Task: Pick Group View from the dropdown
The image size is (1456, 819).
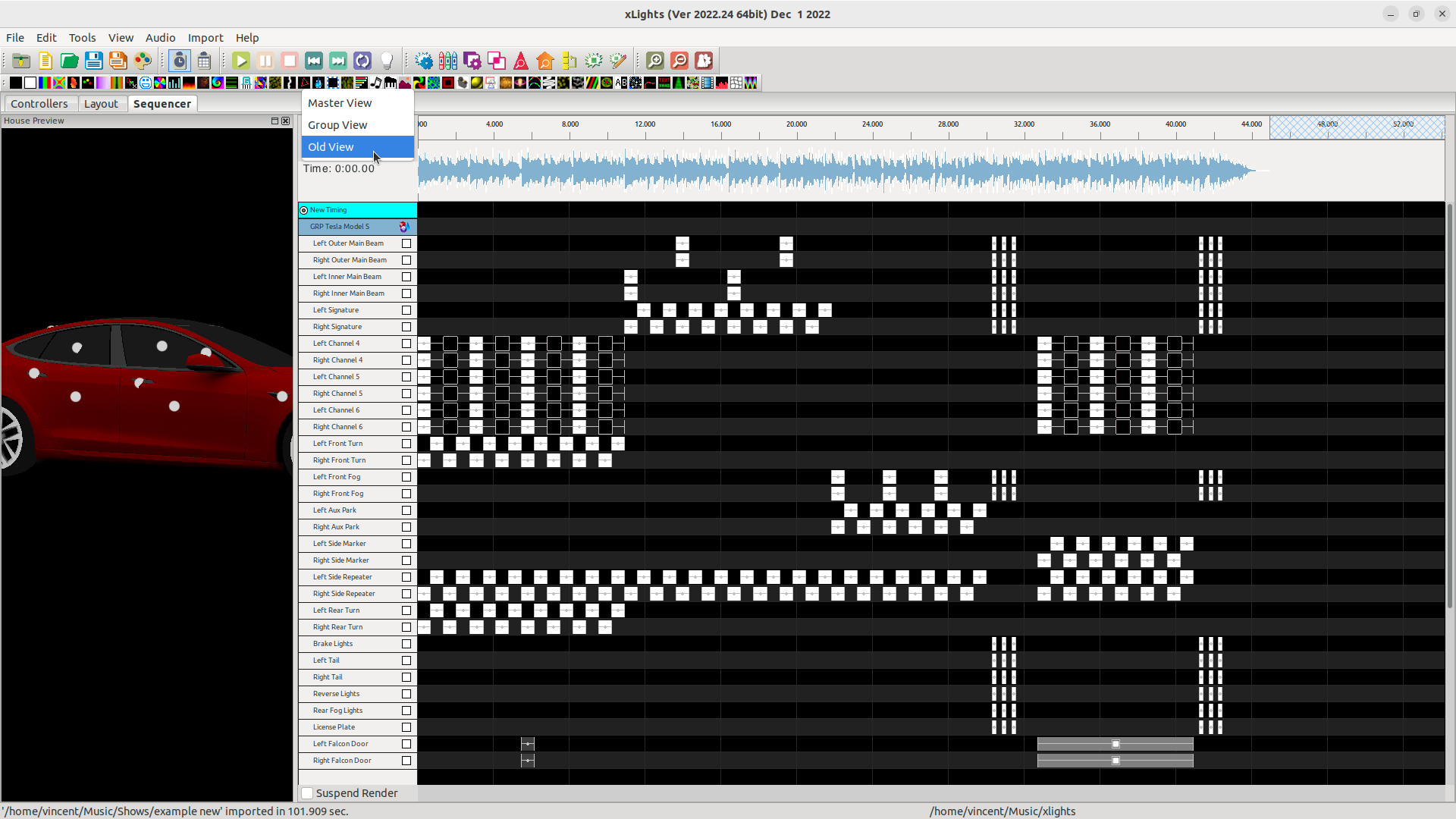Action: [x=337, y=125]
